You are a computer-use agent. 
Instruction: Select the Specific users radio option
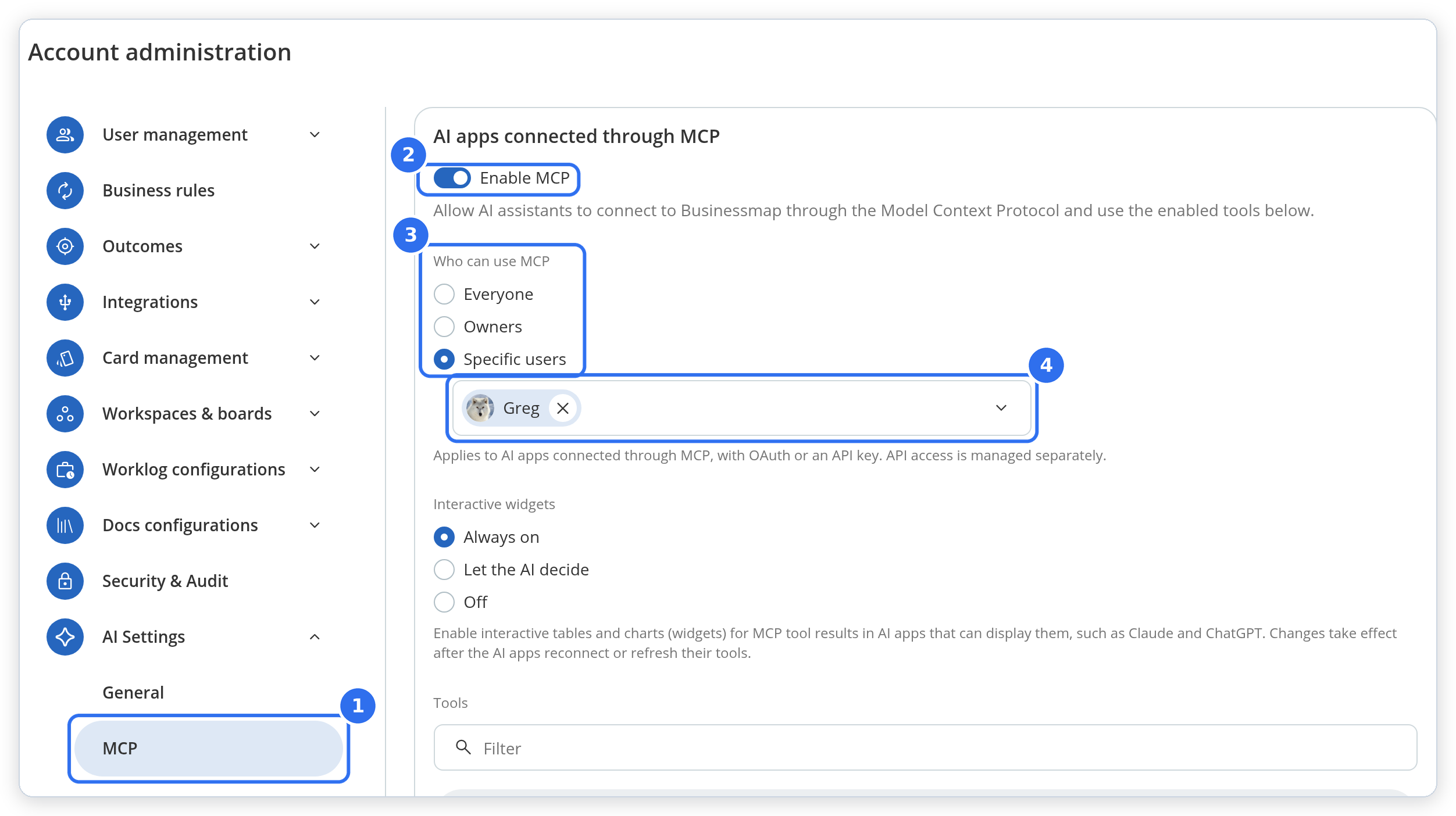[x=444, y=359]
